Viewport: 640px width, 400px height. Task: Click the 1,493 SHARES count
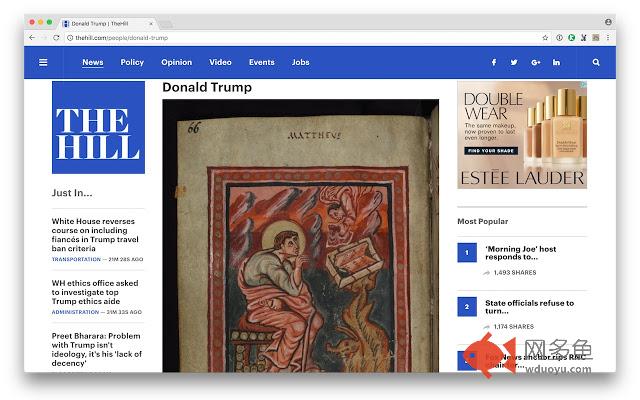tap(515, 273)
